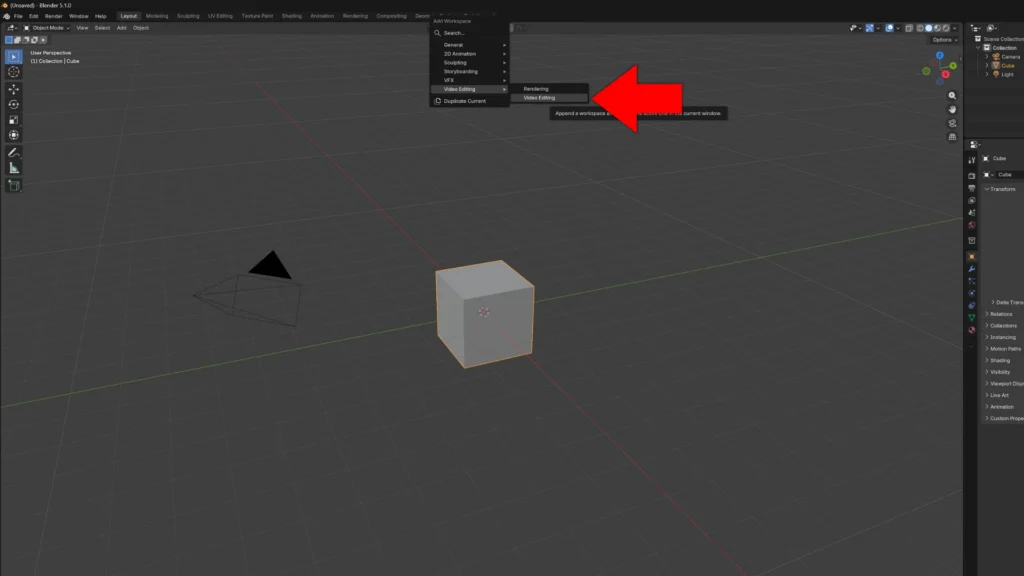Select the Rotate tool
The width and height of the screenshot is (1024, 576).
(14, 104)
